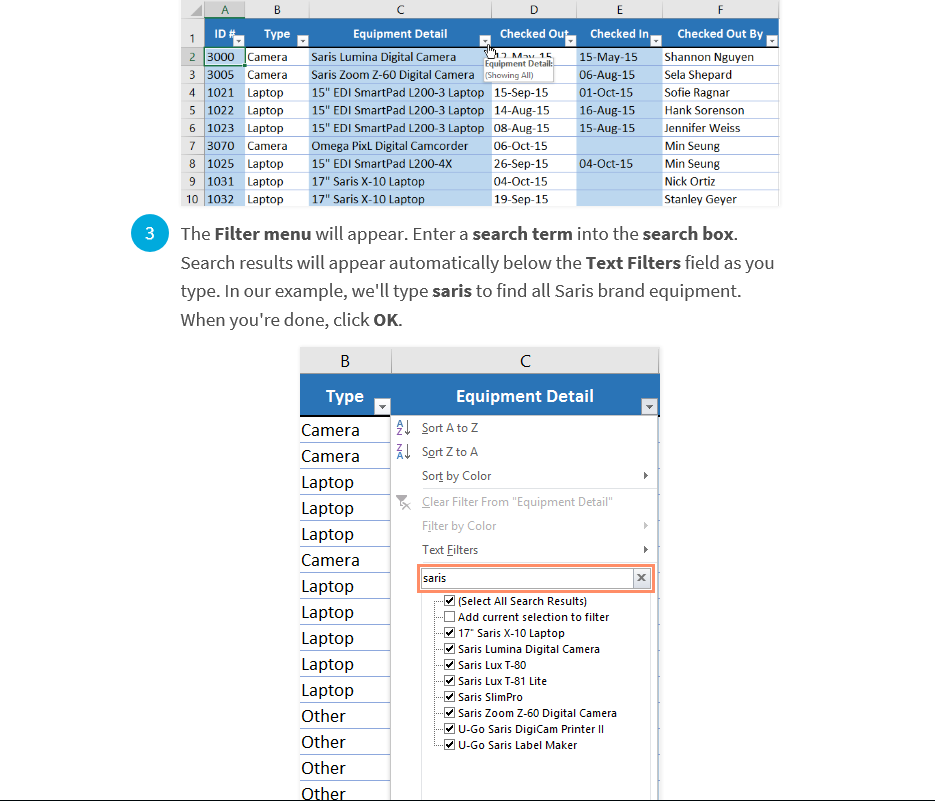This screenshot has height=801, width=935.
Task: Click the clear filter funnel icon
Action: click(x=403, y=502)
